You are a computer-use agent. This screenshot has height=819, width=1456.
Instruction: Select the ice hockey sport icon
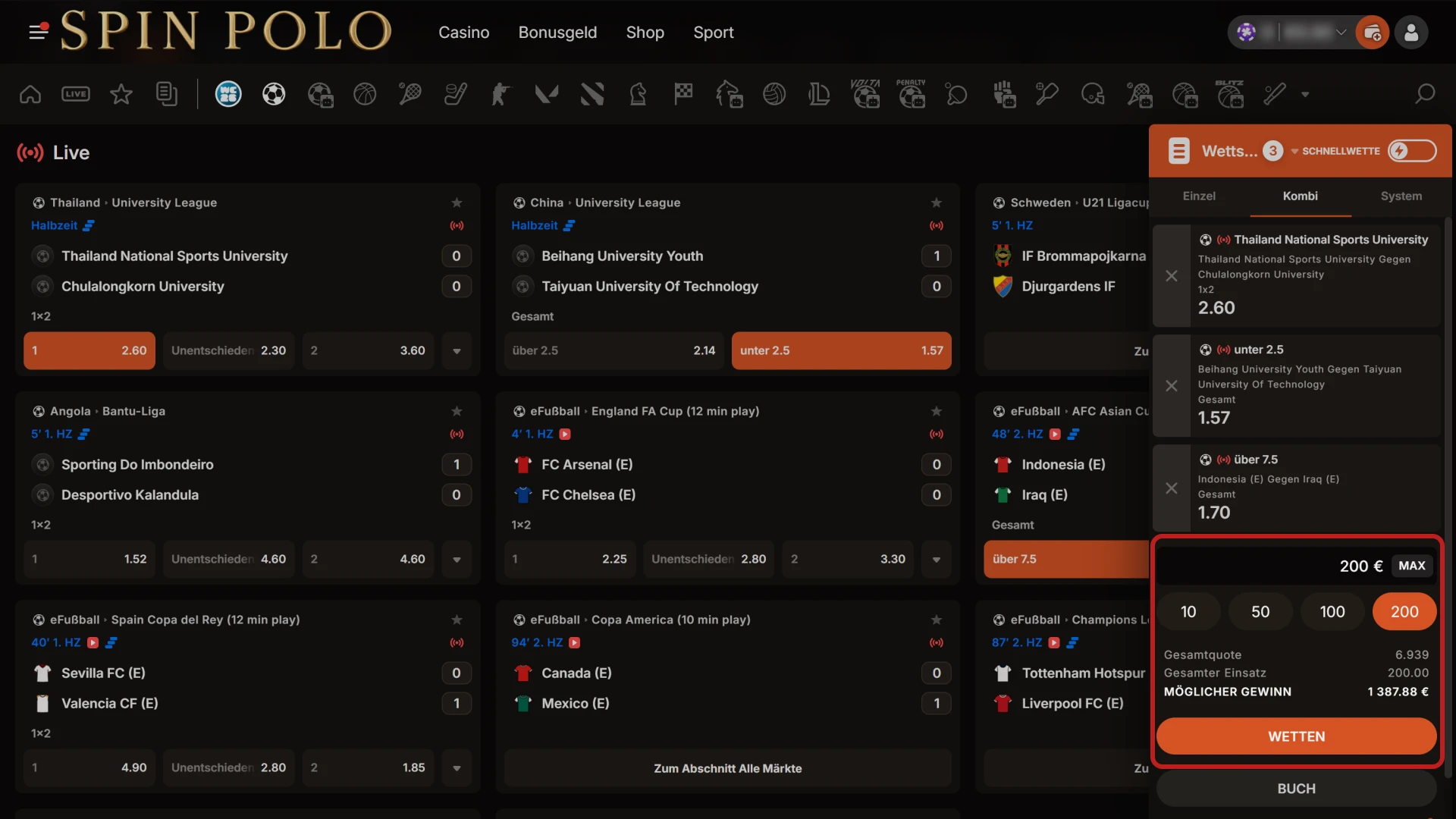click(456, 94)
